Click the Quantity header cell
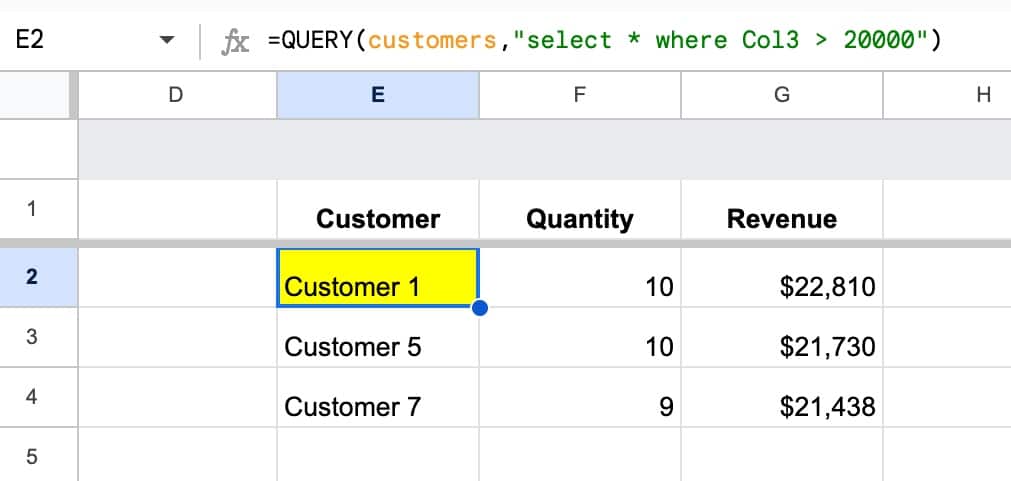 pyautogui.click(x=580, y=219)
